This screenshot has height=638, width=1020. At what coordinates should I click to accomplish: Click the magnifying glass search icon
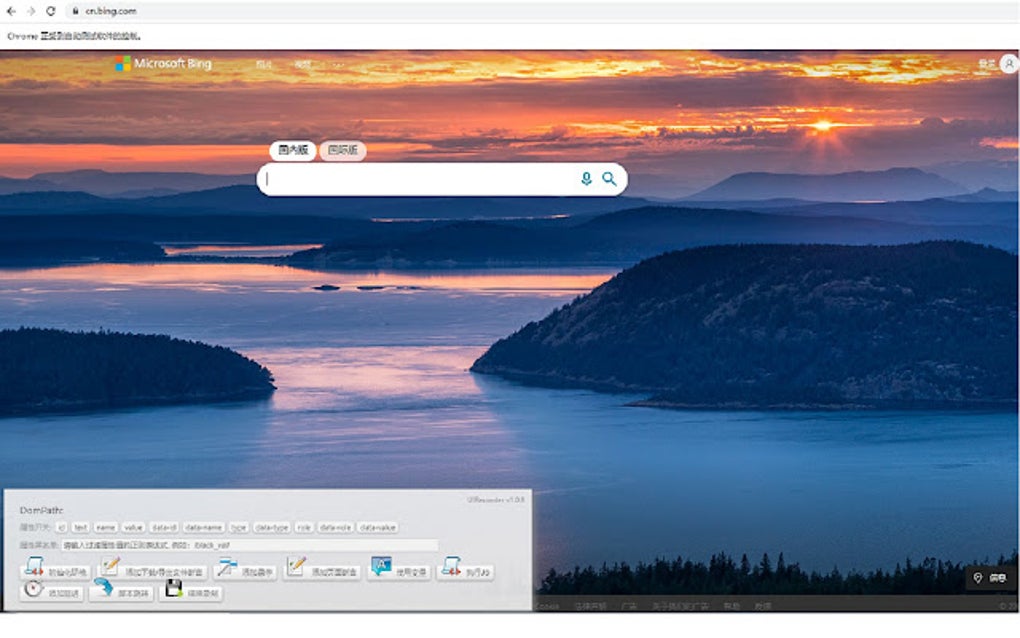(x=610, y=179)
